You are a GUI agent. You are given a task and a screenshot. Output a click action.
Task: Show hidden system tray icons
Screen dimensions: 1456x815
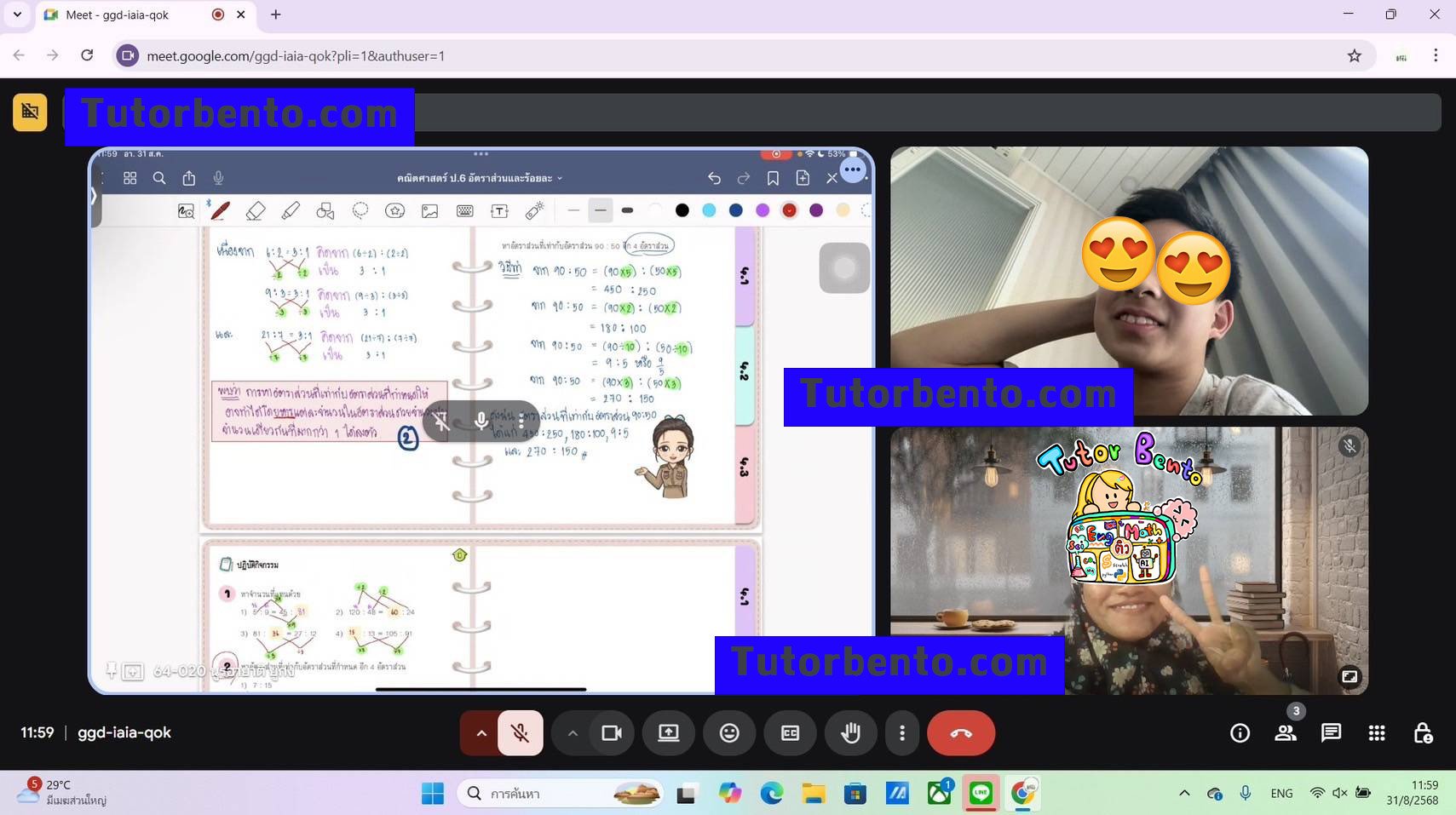click(x=1184, y=794)
